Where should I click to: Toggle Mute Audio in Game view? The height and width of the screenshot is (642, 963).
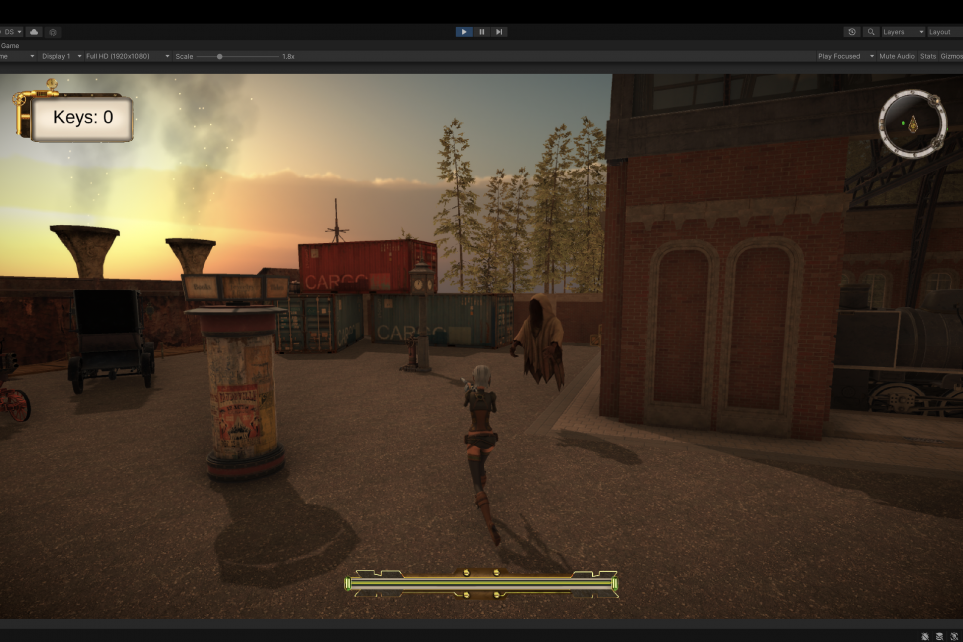click(896, 56)
